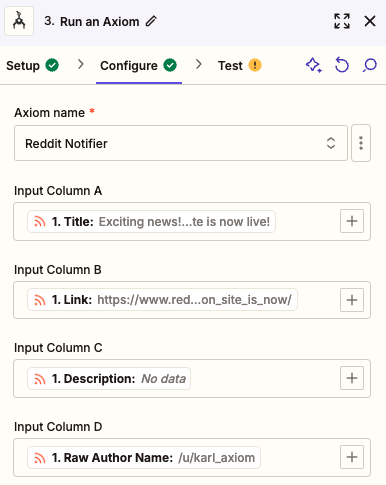
Task: Click the "Input Column A" label
Action: click(58, 191)
